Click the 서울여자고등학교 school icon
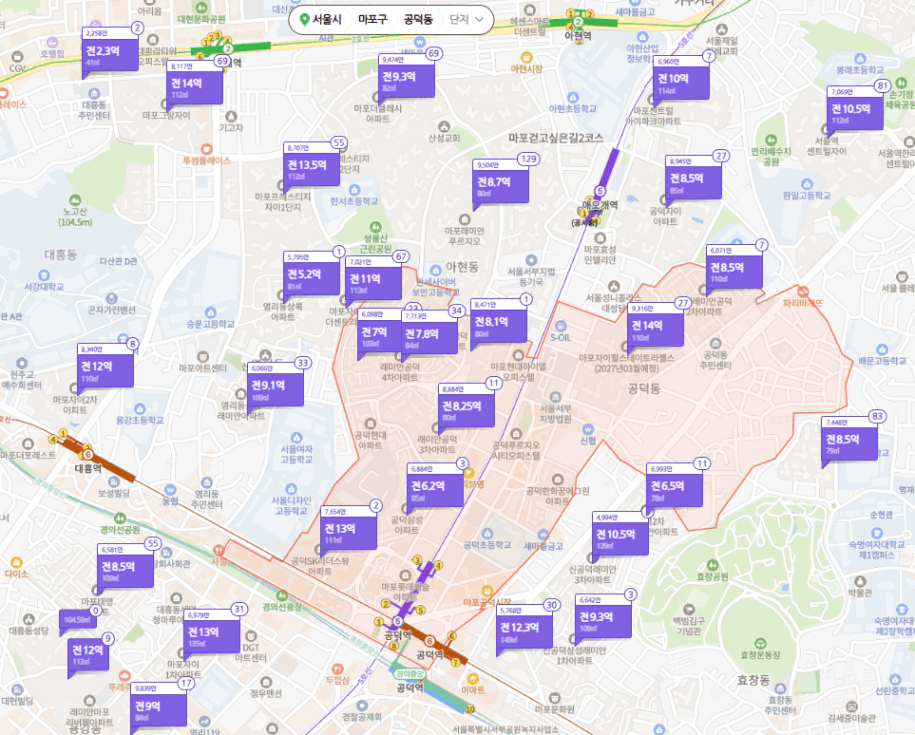The image size is (915, 735). [296, 438]
